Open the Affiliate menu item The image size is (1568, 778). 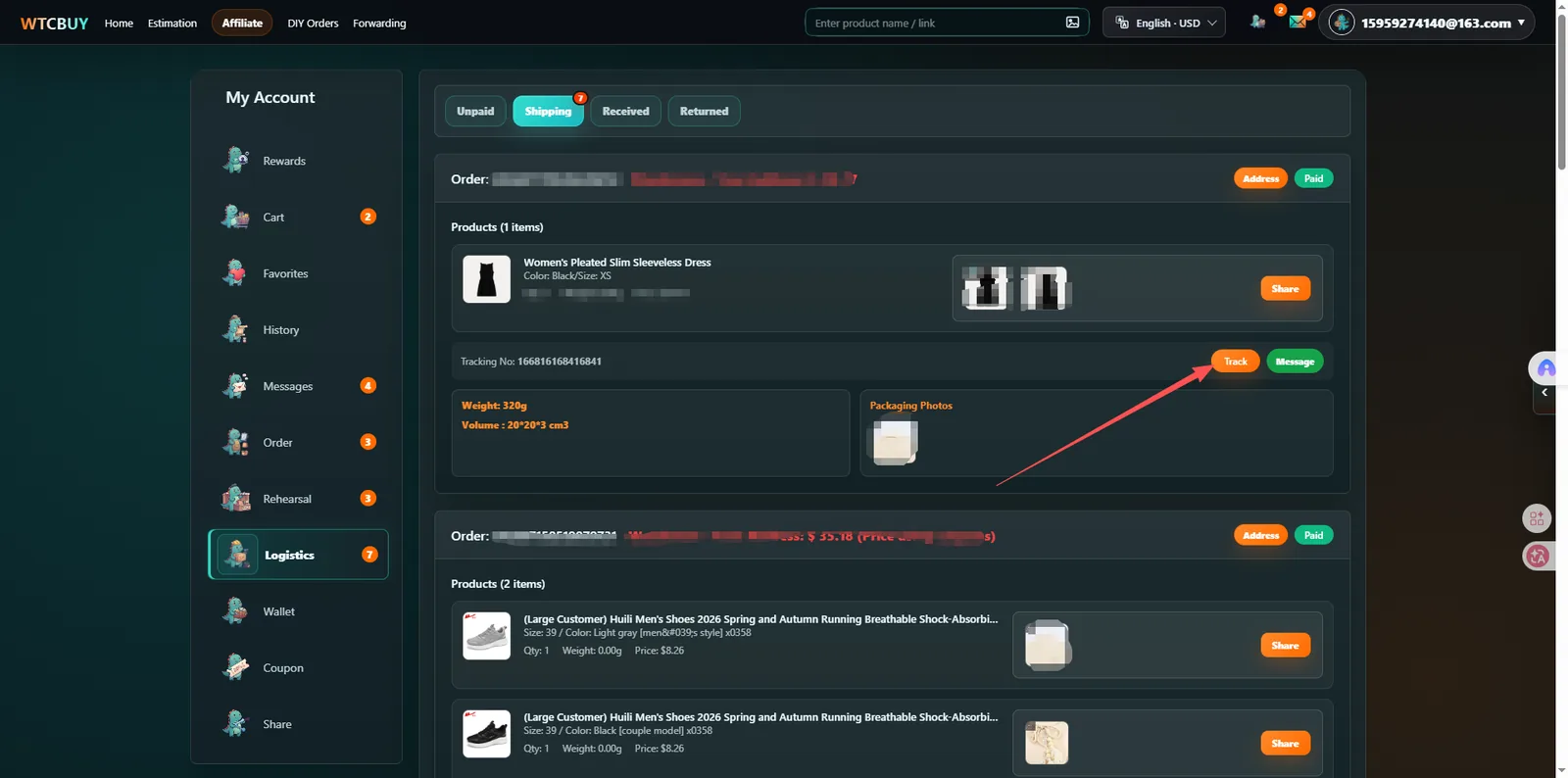[242, 23]
